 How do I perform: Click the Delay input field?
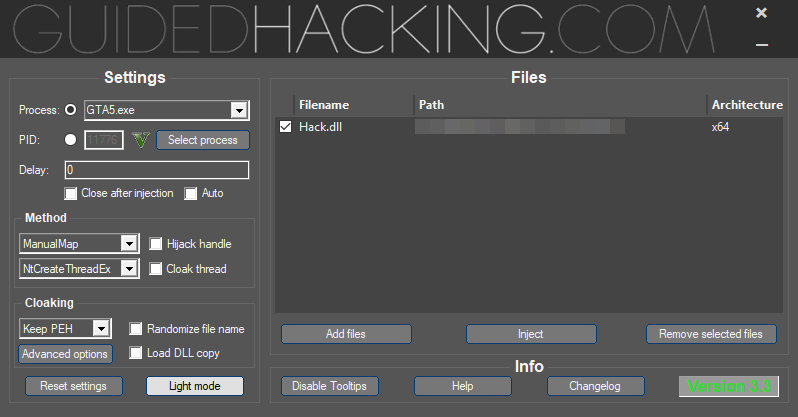pyautogui.click(x=157, y=170)
